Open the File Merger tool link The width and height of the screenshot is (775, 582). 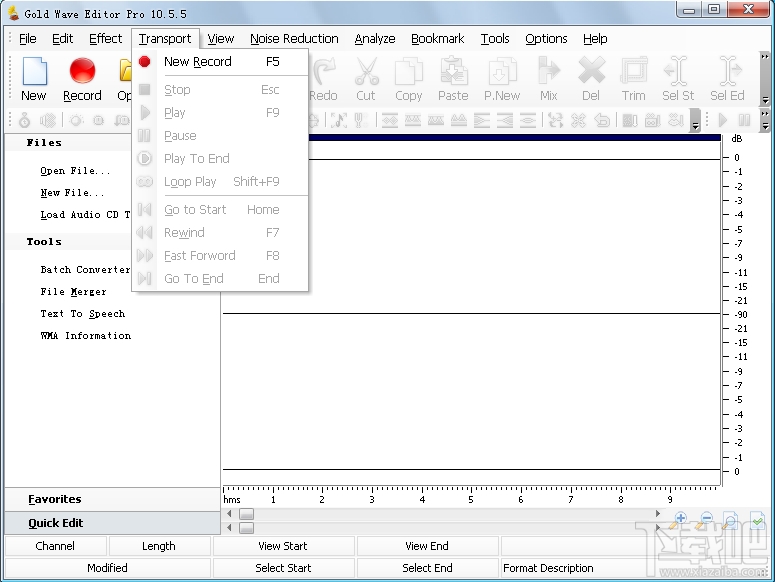click(73, 291)
